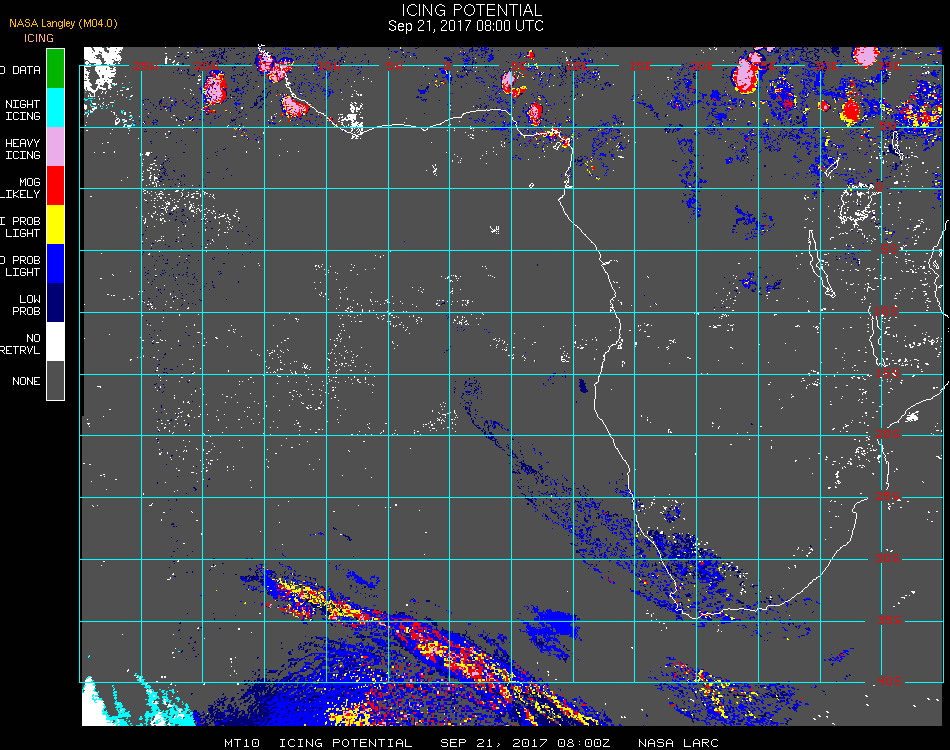
Task: Click the '20S' latitude label
Action: tap(888, 434)
